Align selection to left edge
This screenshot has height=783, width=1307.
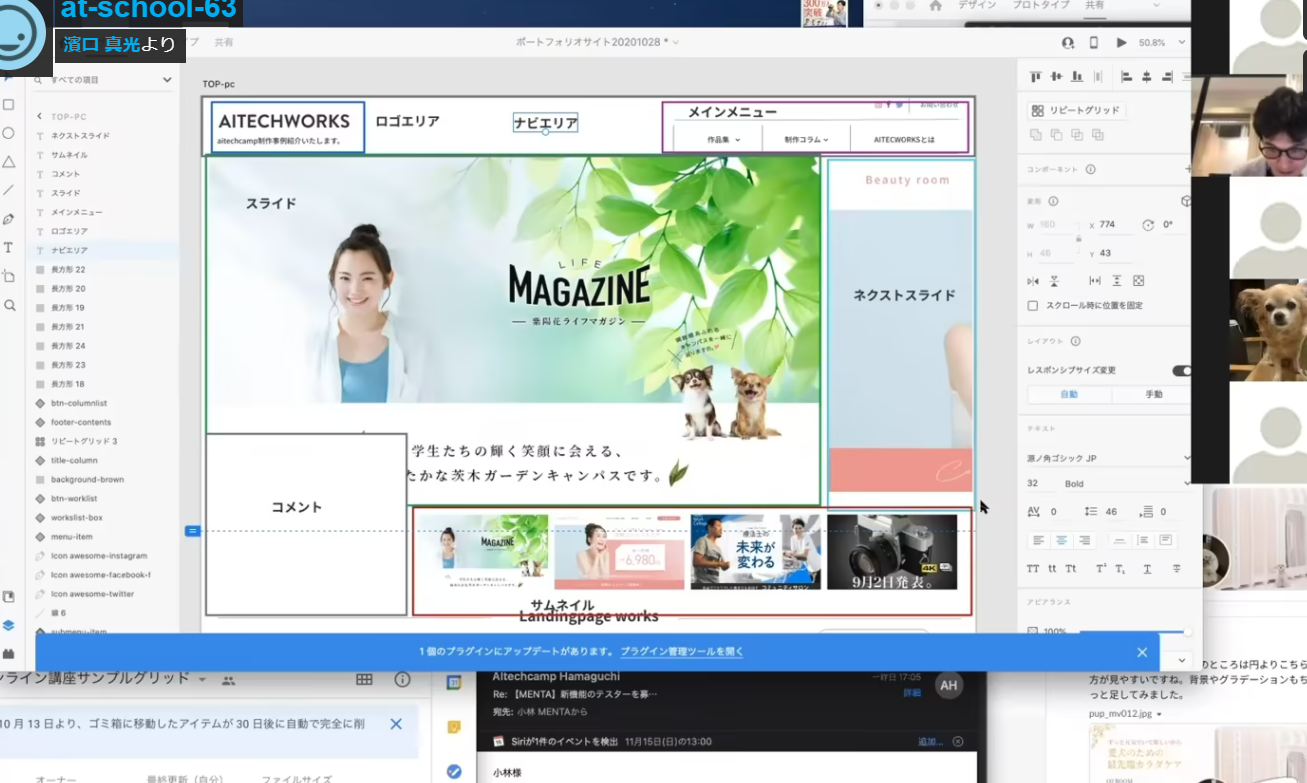click(x=1126, y=76)
